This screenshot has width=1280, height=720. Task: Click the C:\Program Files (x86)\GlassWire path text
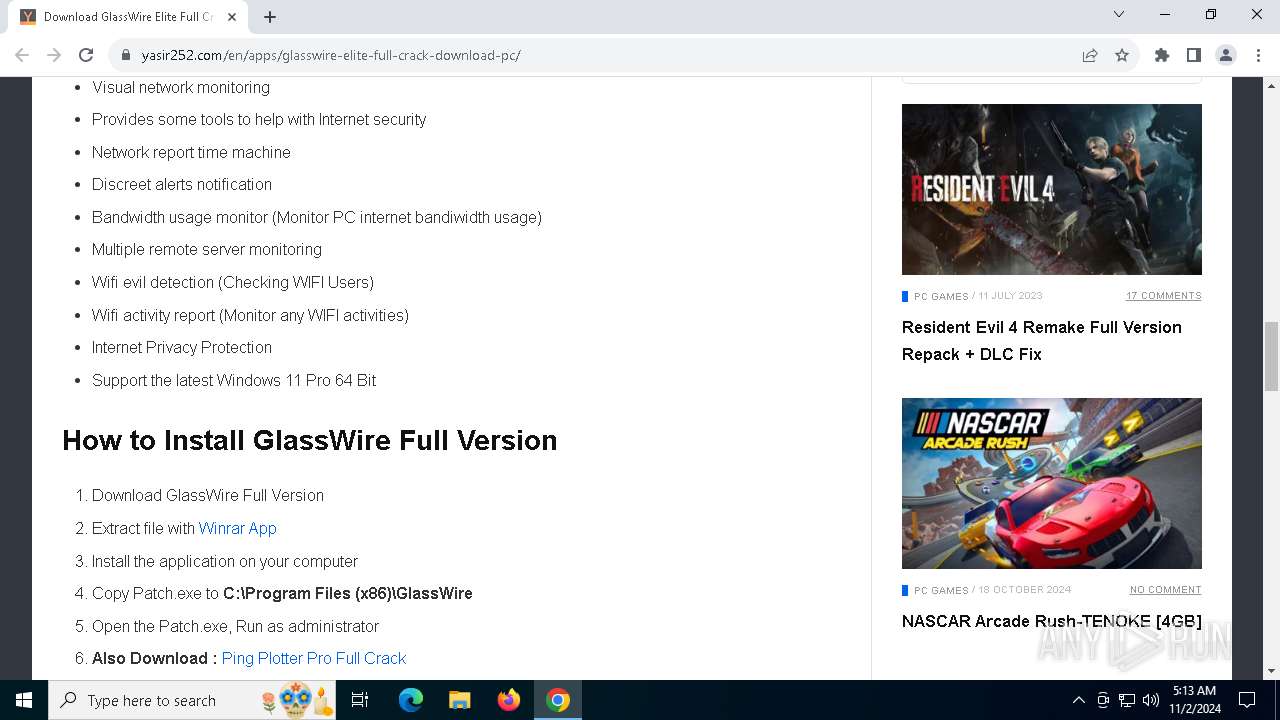[x=348, y=593]
